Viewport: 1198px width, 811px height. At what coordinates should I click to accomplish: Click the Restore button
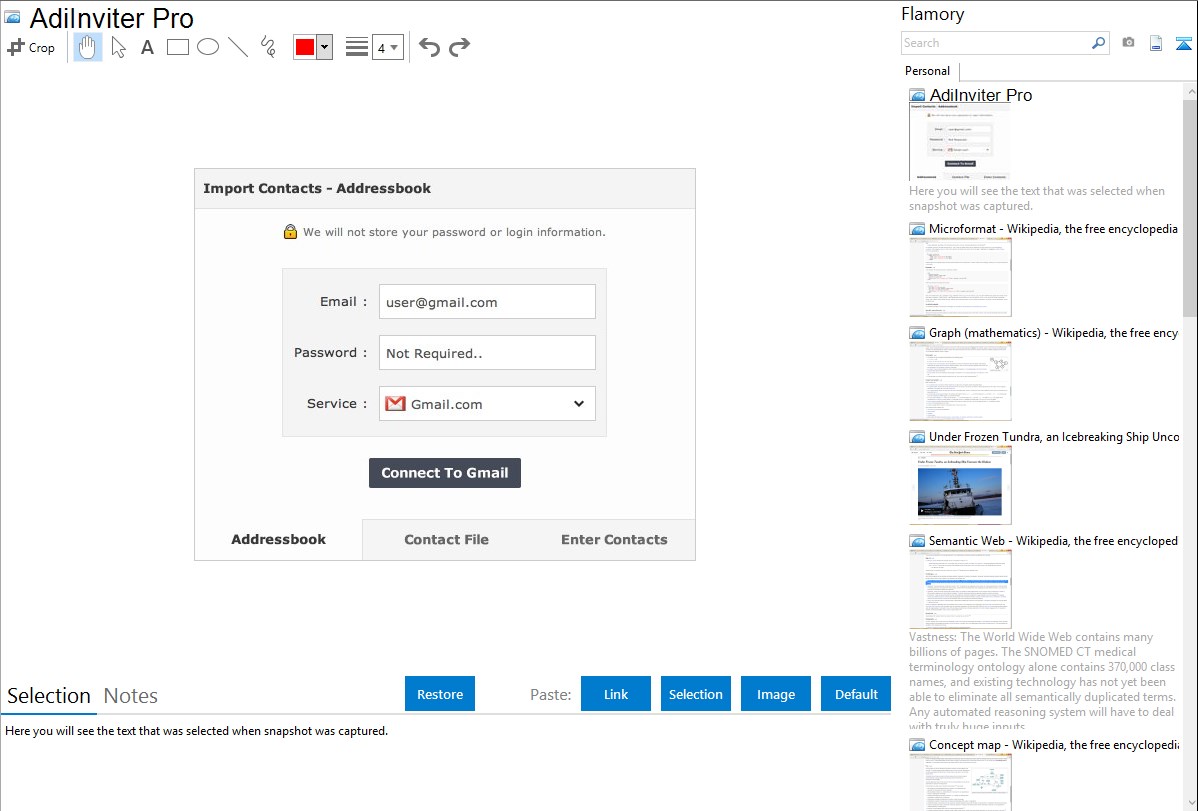coord(440,694)
